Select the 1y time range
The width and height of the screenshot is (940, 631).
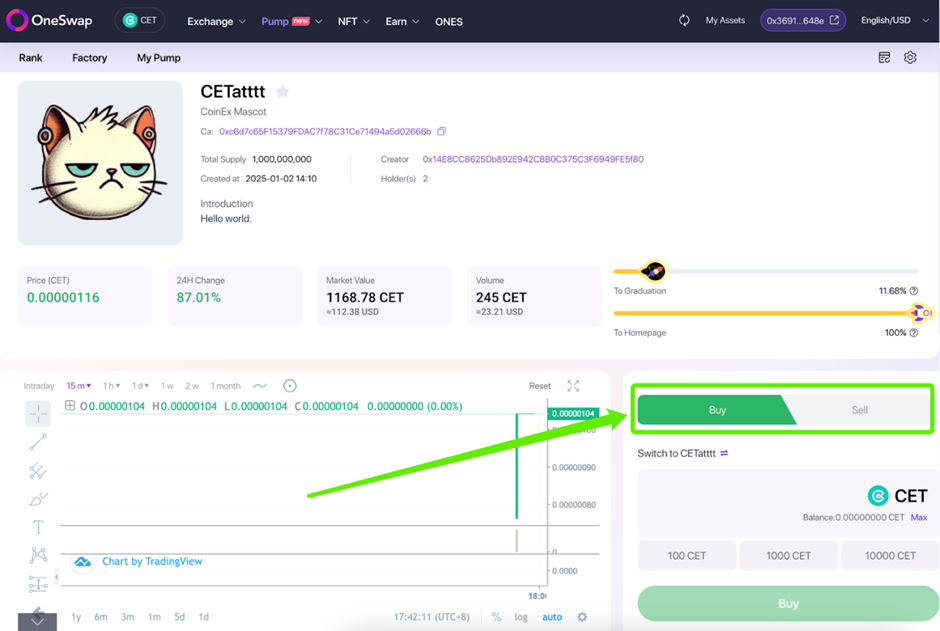[x=76, y=617]
